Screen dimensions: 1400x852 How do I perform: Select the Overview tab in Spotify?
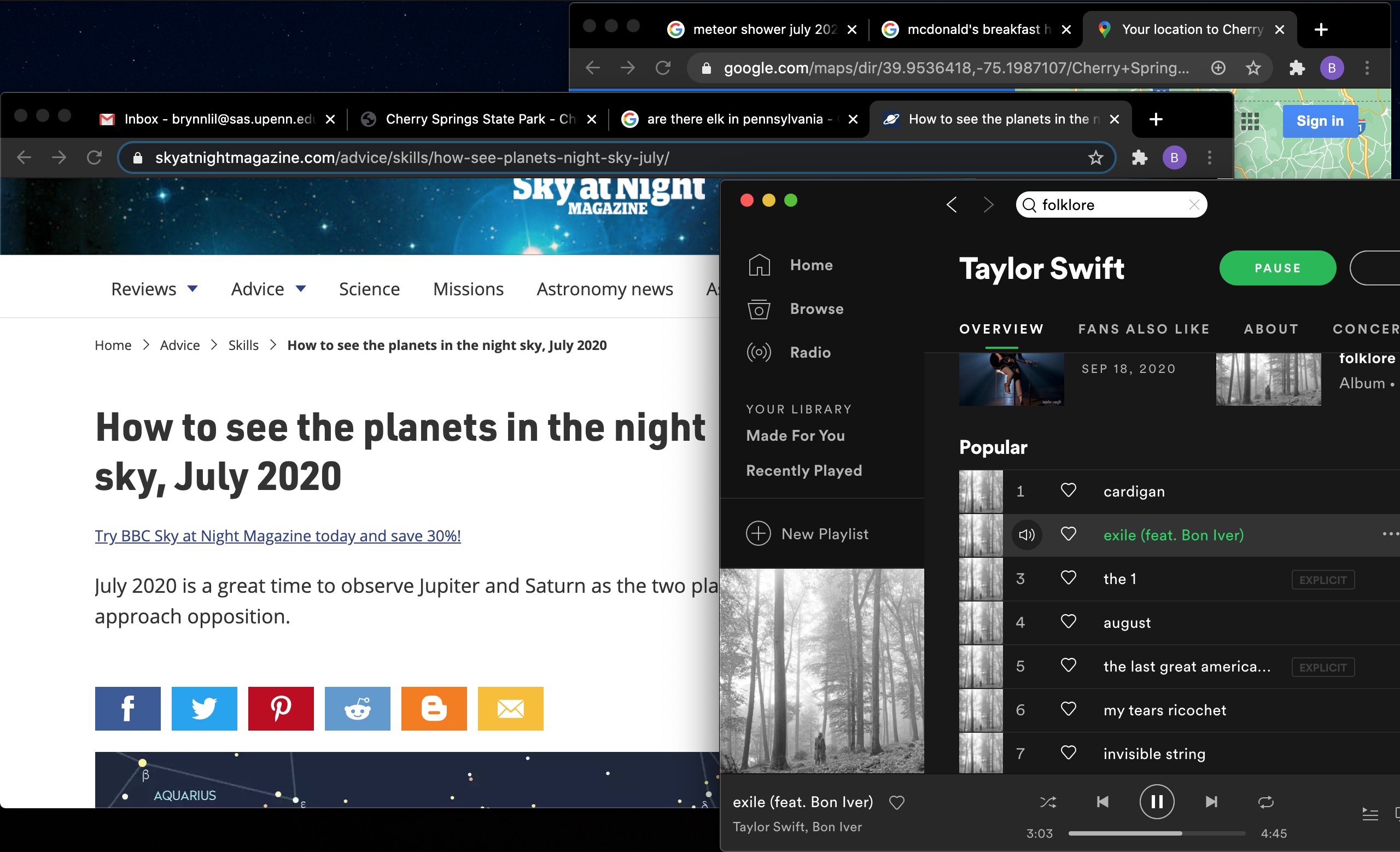click(x=1002, y=329)
